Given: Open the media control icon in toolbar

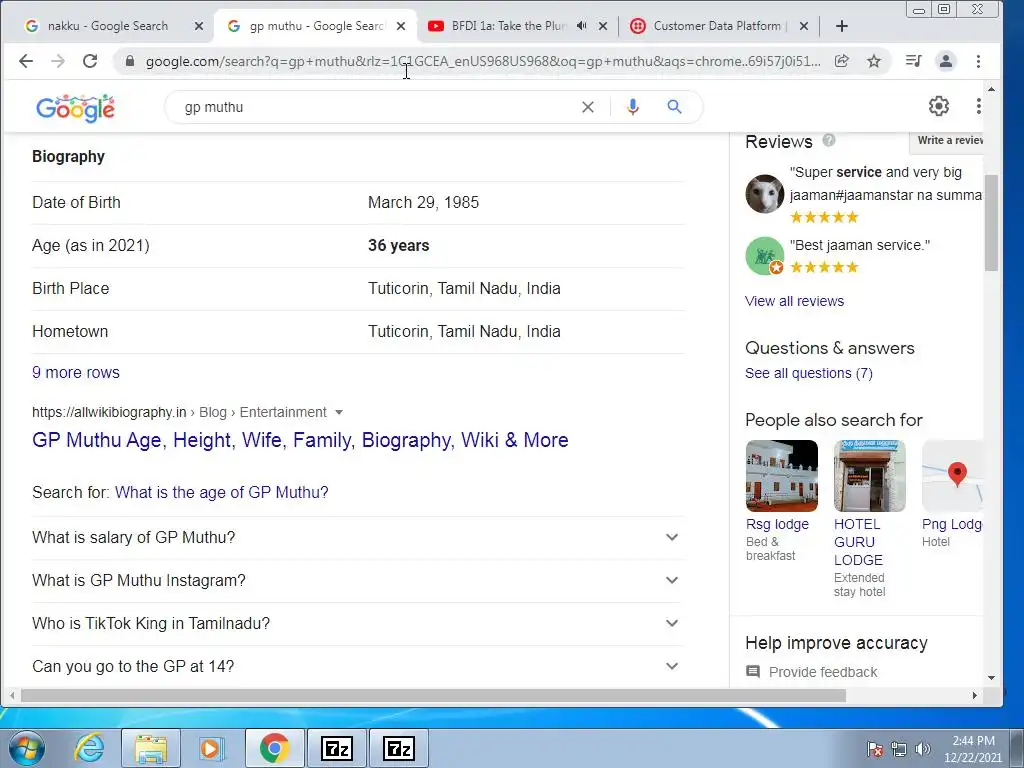Looking at the screenshot, I should coord(913,61).
